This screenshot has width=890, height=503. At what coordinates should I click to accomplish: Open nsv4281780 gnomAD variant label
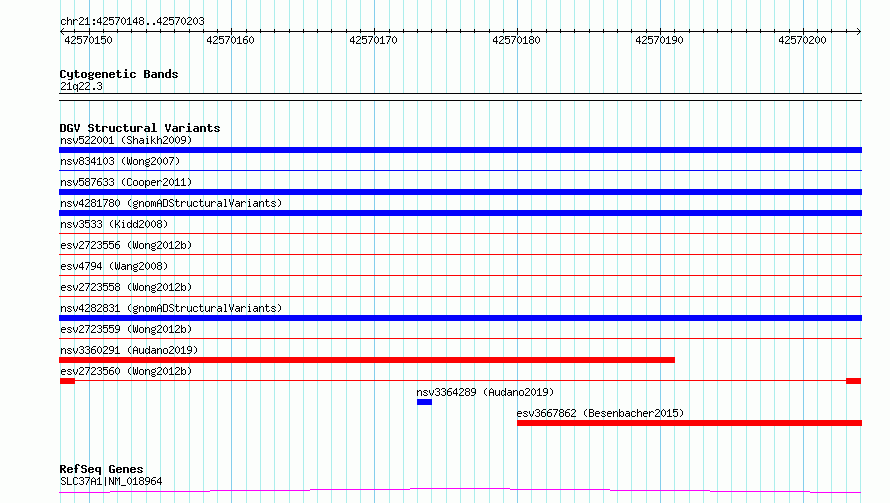pyautogui.click(x=171, y=203)
